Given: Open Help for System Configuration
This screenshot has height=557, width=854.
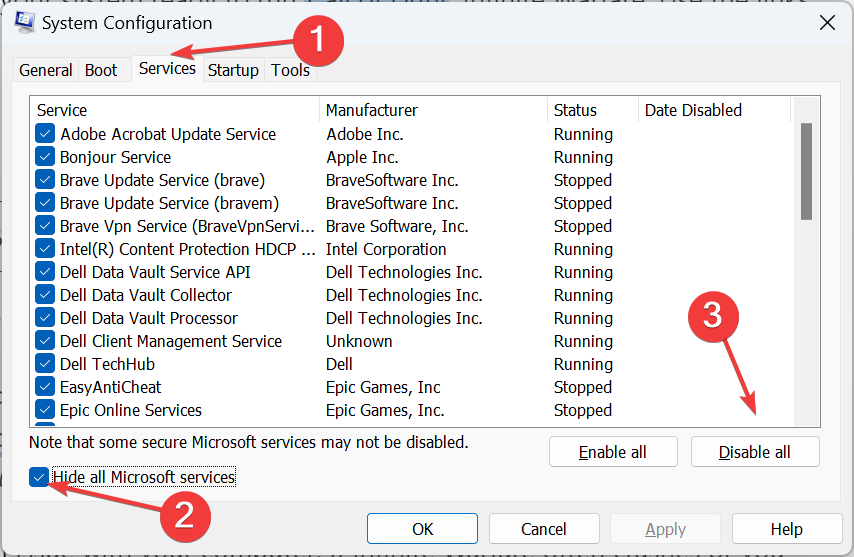Looking at the screenshot, I should [x=787, y=529].
